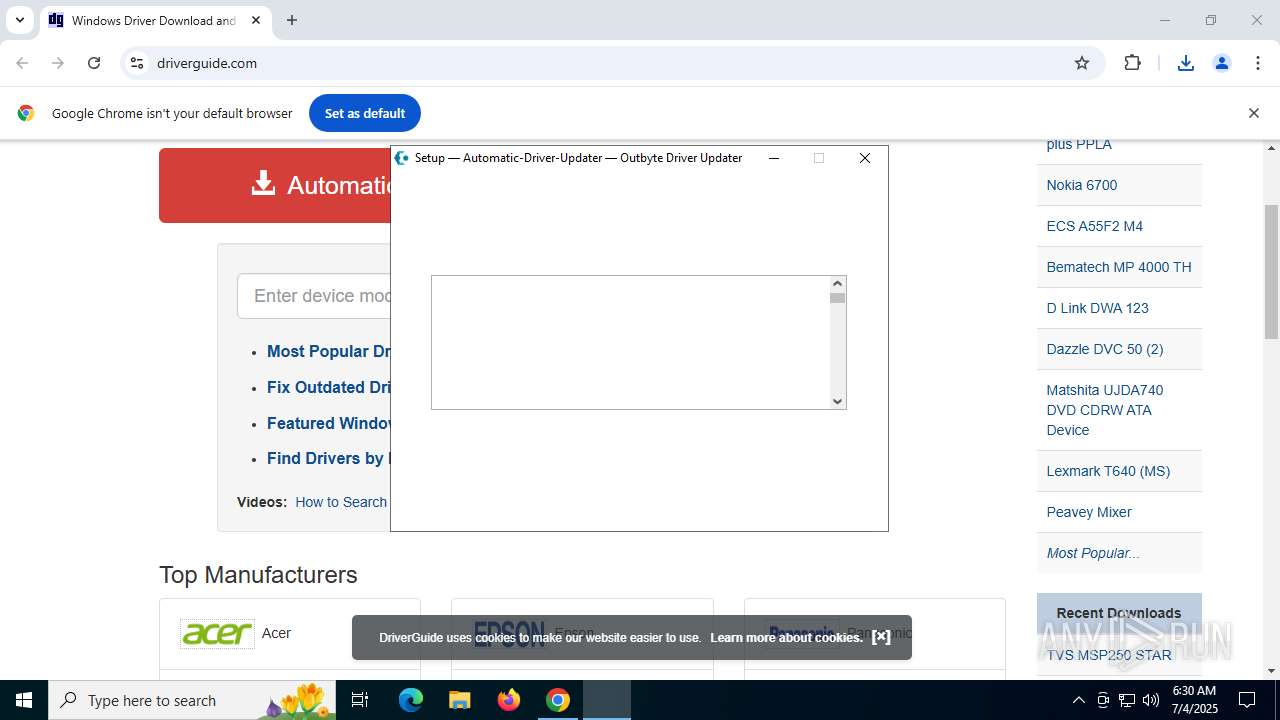Open Chrome profile menu

tap(1222, 63)
